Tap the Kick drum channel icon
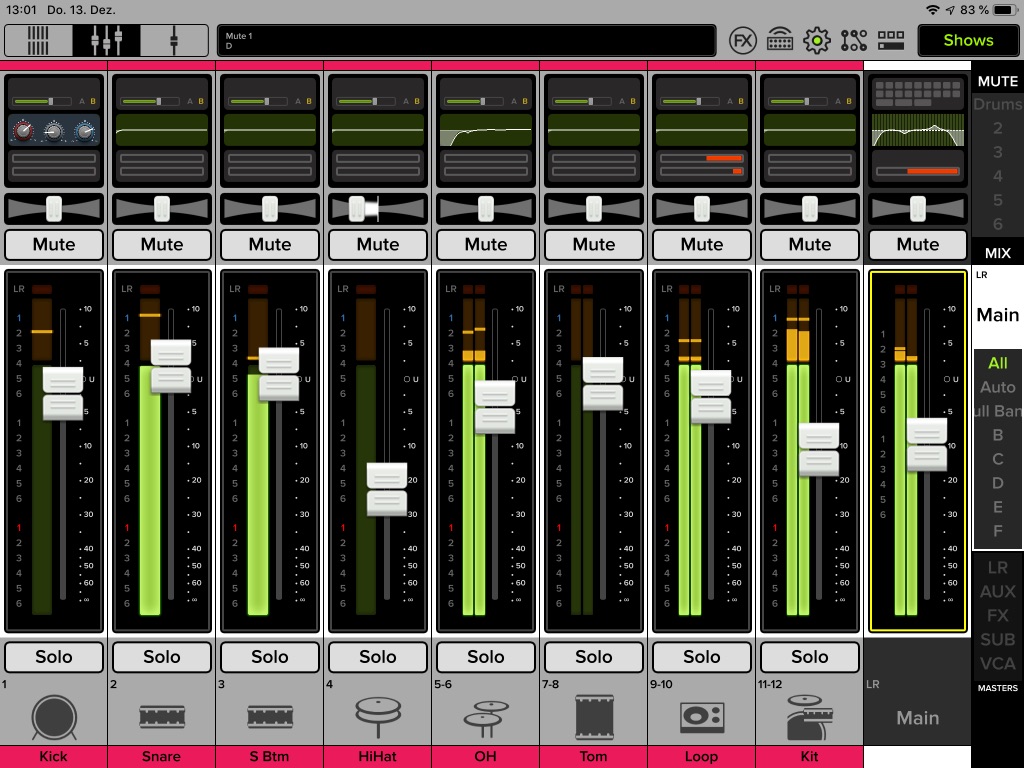The height and width of the screenshot is (768, 1024). click(x=53, y=716)
